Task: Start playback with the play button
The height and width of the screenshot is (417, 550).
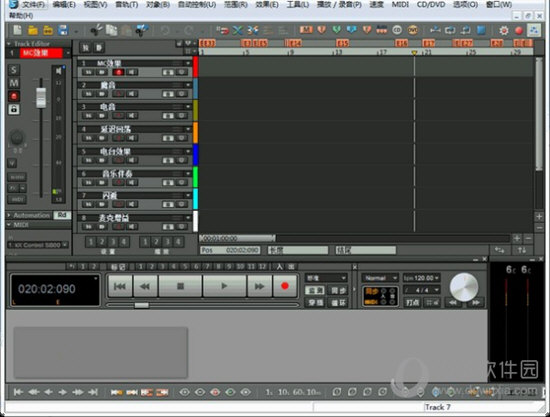Action: pos(224,286)
